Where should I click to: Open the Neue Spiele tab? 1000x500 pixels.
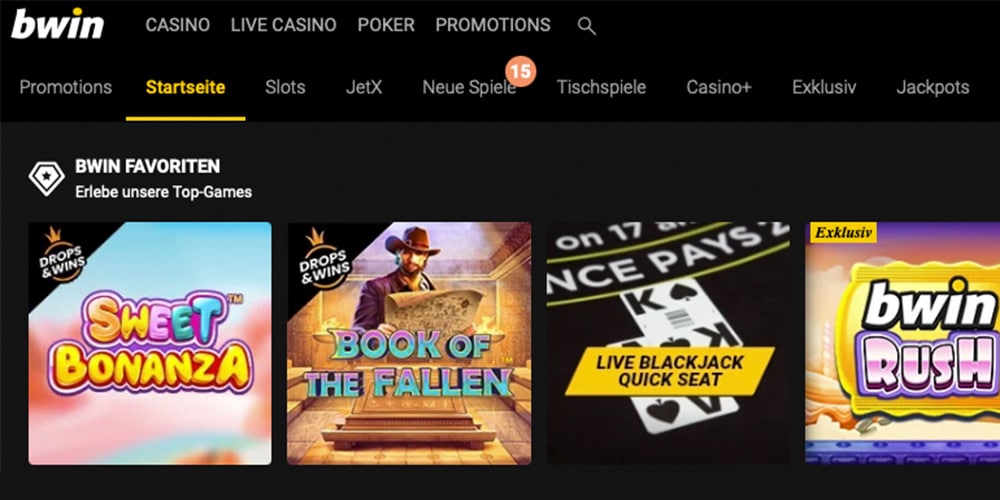(x=469, y=87)
